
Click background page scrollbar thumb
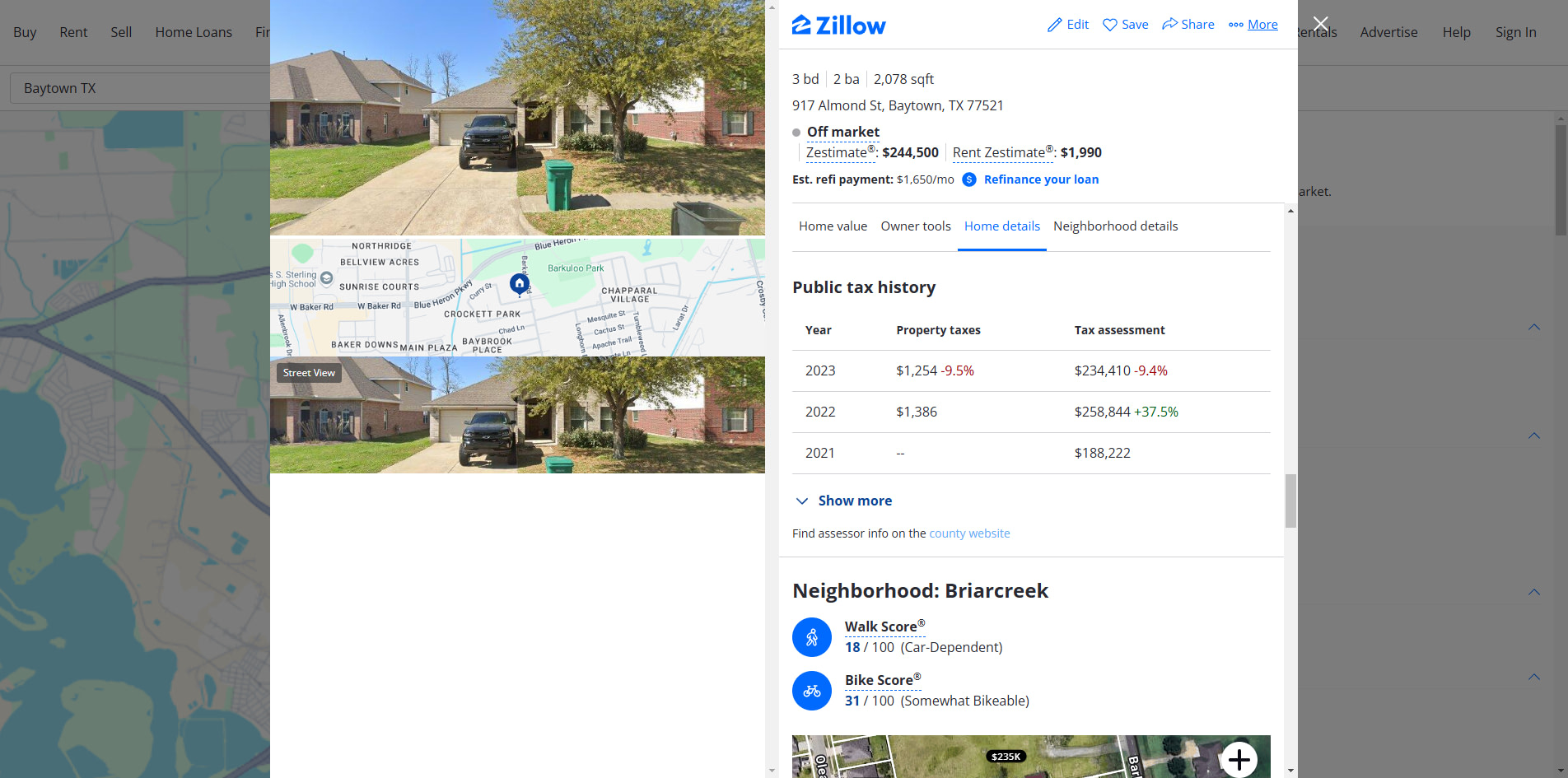1561,179
